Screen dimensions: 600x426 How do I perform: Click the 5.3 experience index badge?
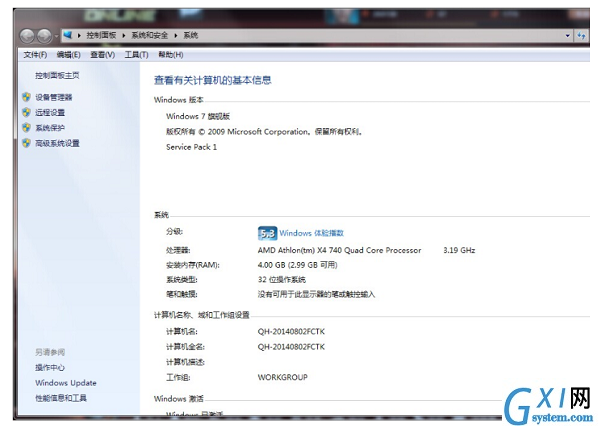(x=267, y=233)
